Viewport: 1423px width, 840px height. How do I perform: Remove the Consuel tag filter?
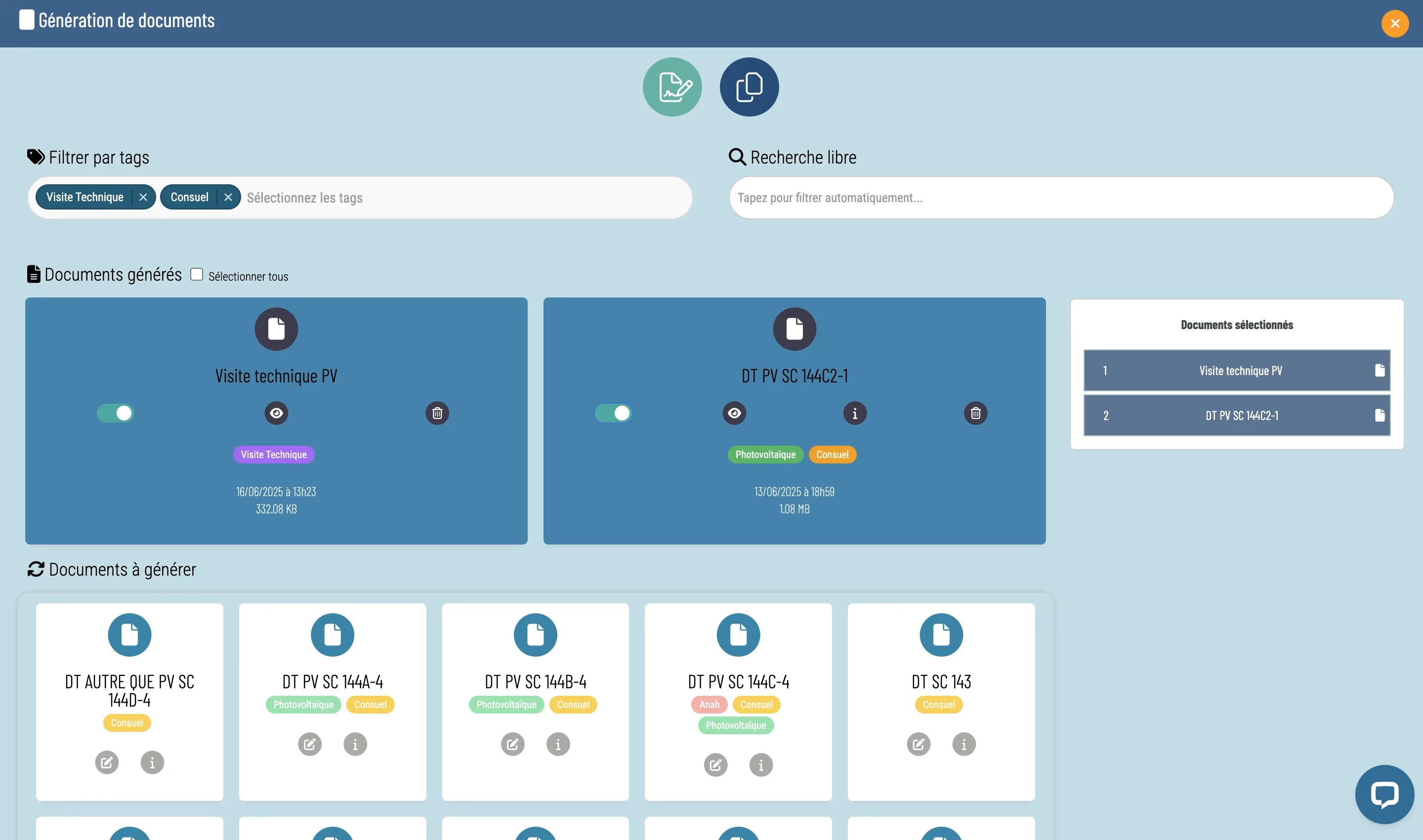coord(228,197)
